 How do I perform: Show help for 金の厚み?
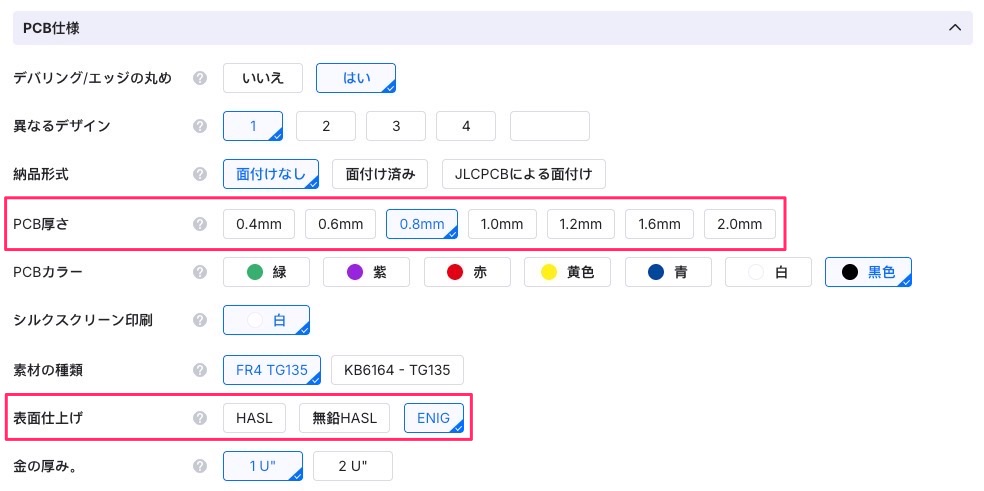(200, 466)
